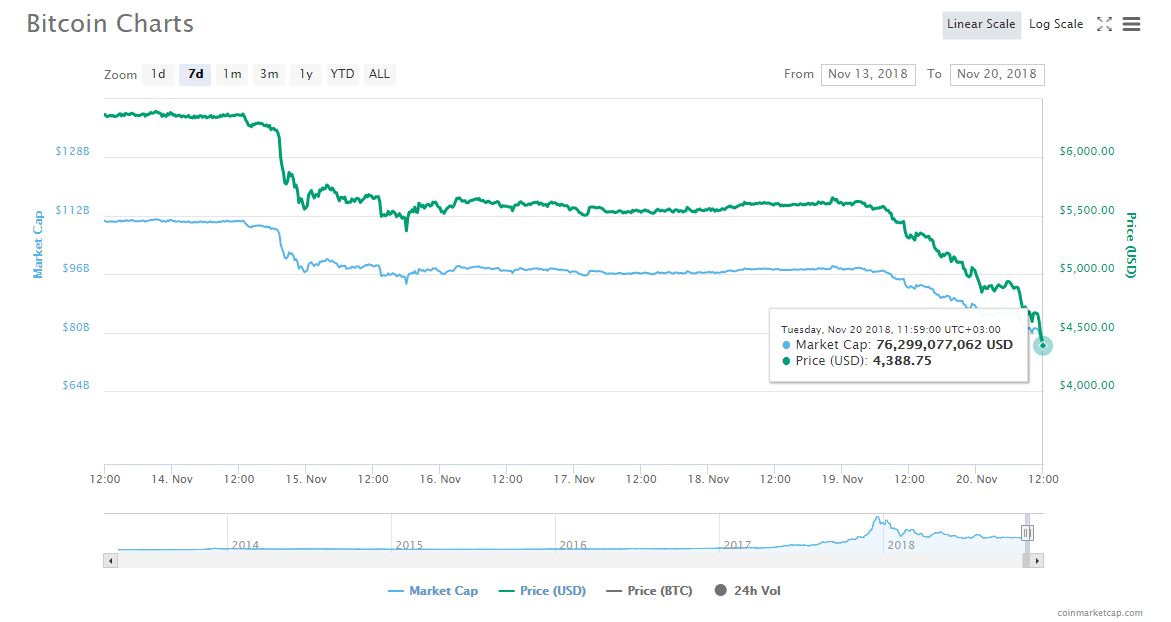The width and height of the screenshot is (1171, 622).
Task: Click the navigator right range handle
Action: (x=1027, y=533)
